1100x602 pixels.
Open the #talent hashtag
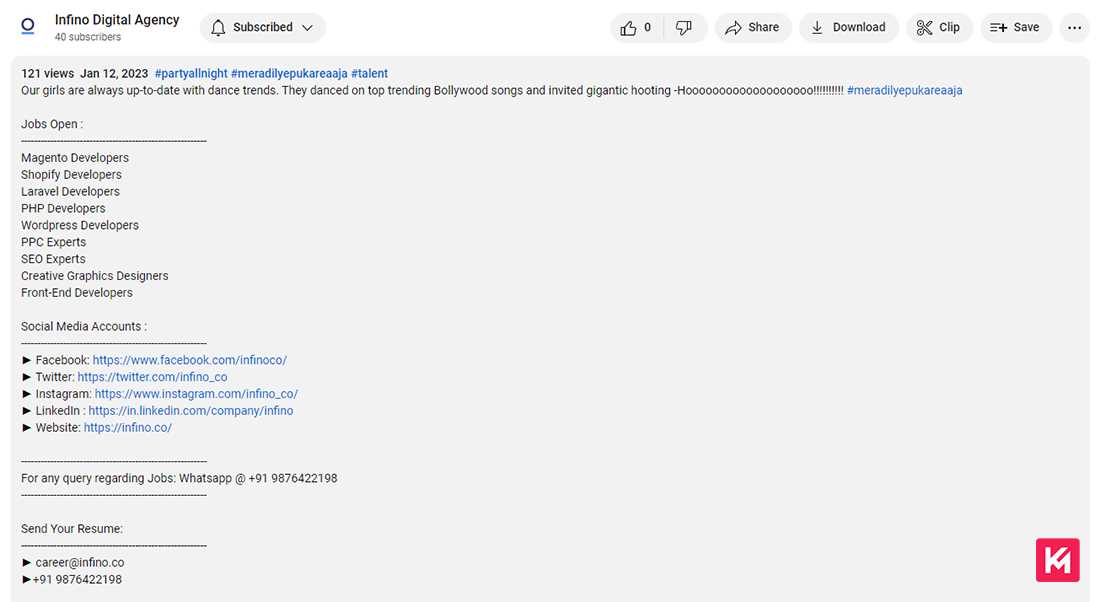pos(369,74)
